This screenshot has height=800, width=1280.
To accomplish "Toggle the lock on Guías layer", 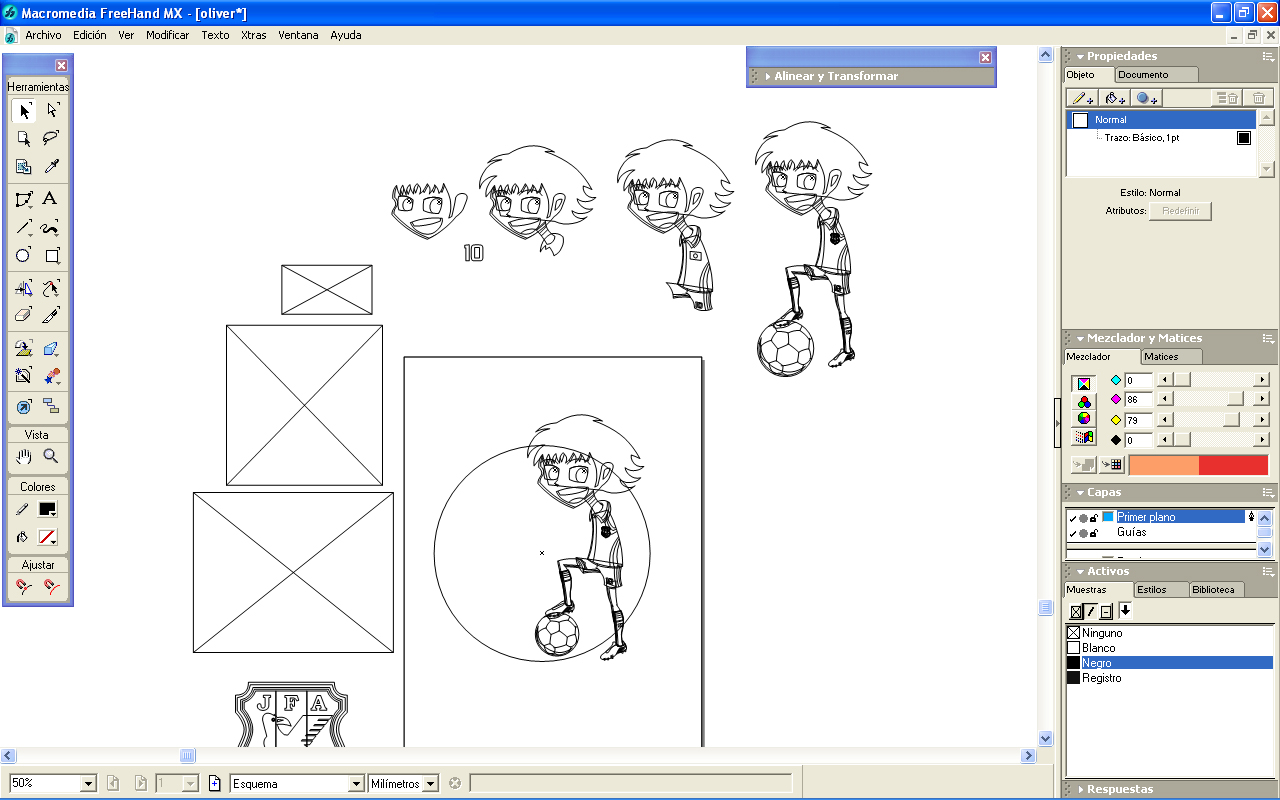I will click(x=1094, y=533).
